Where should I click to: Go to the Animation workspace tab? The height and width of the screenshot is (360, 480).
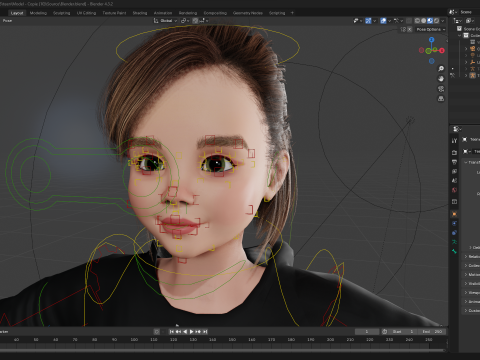point(163,13)
